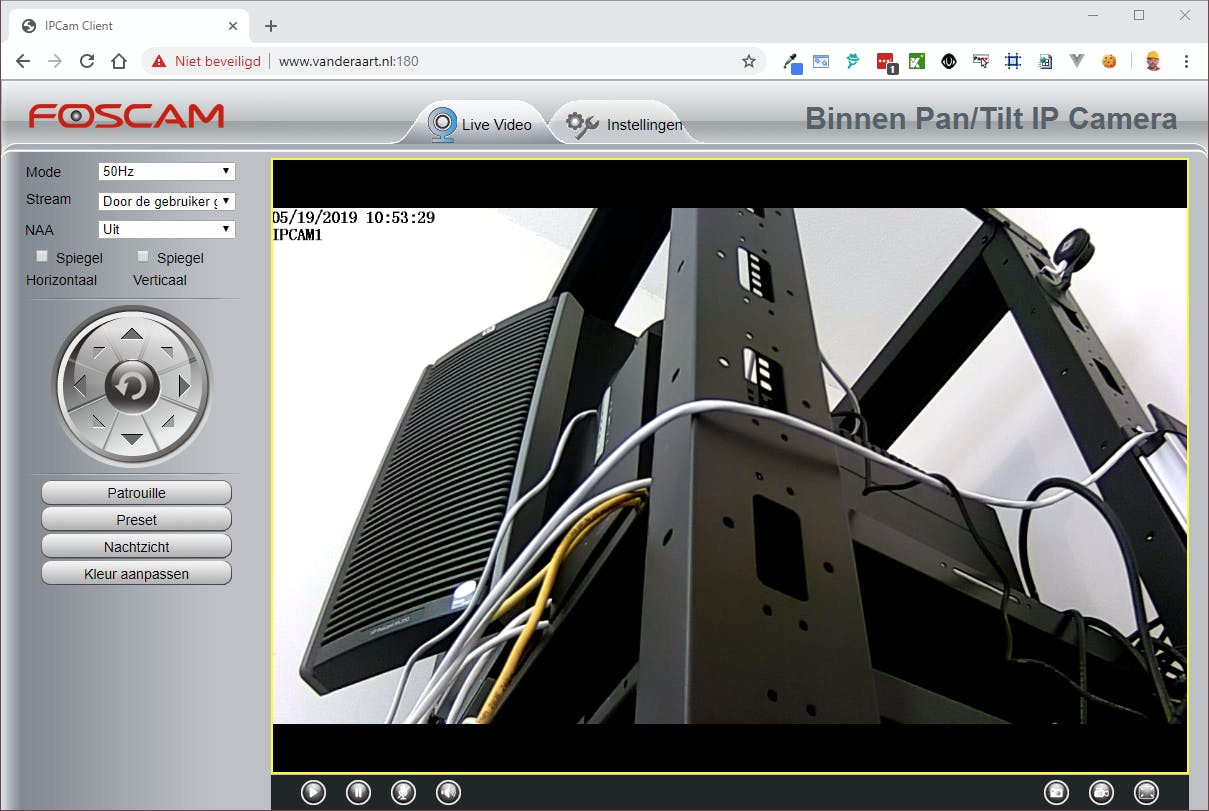Pan camera right with the right arrow
1209x811 pixels.
(183, 386)
